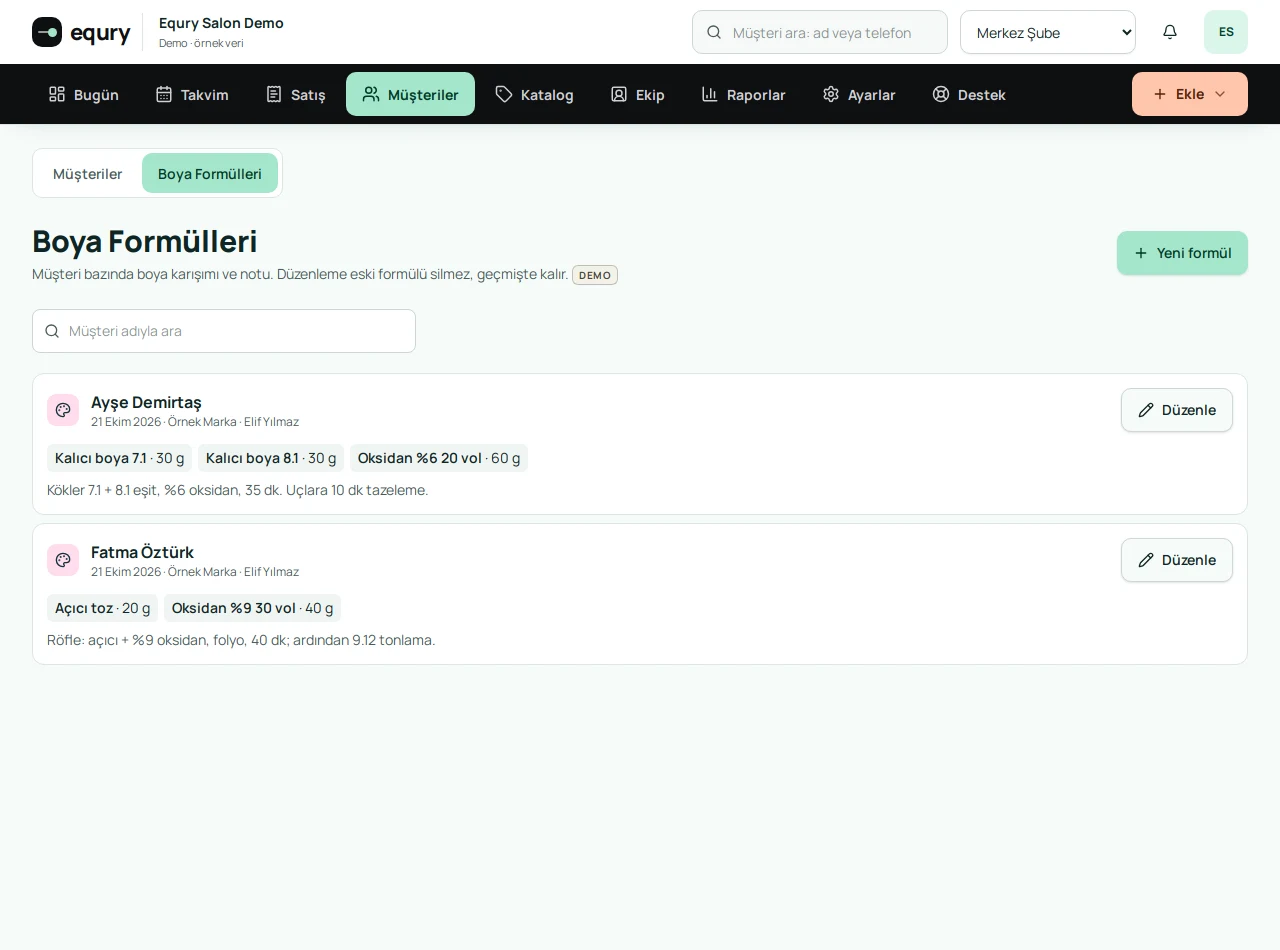Click the note starting with Röfle
This screenshot has width=1280, height=950.
point(241,640)
